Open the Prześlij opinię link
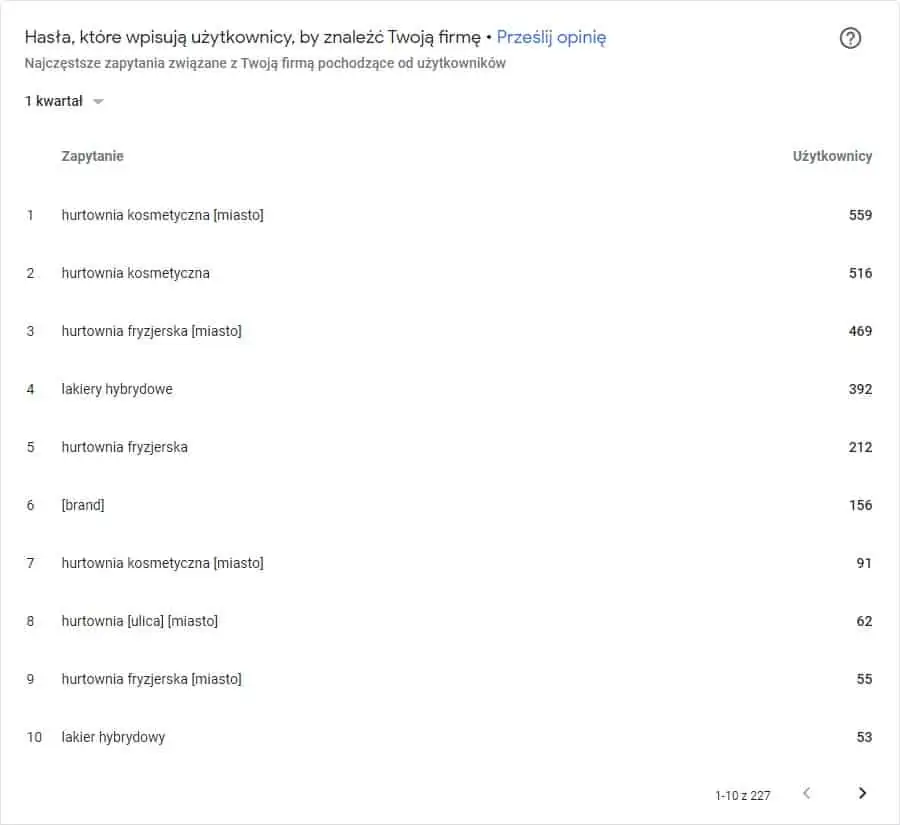900x825 pixels. (551, 37)
